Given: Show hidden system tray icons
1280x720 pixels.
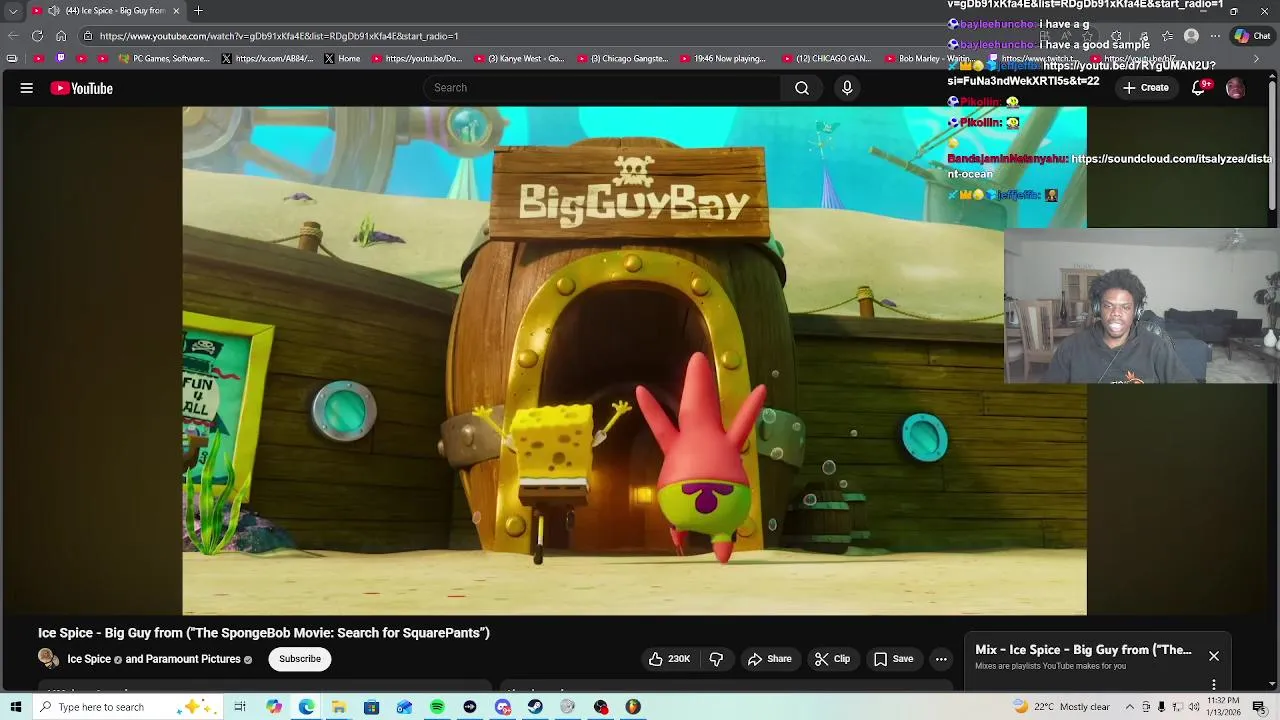Looking at the screenshot, I should [1128, 707].
